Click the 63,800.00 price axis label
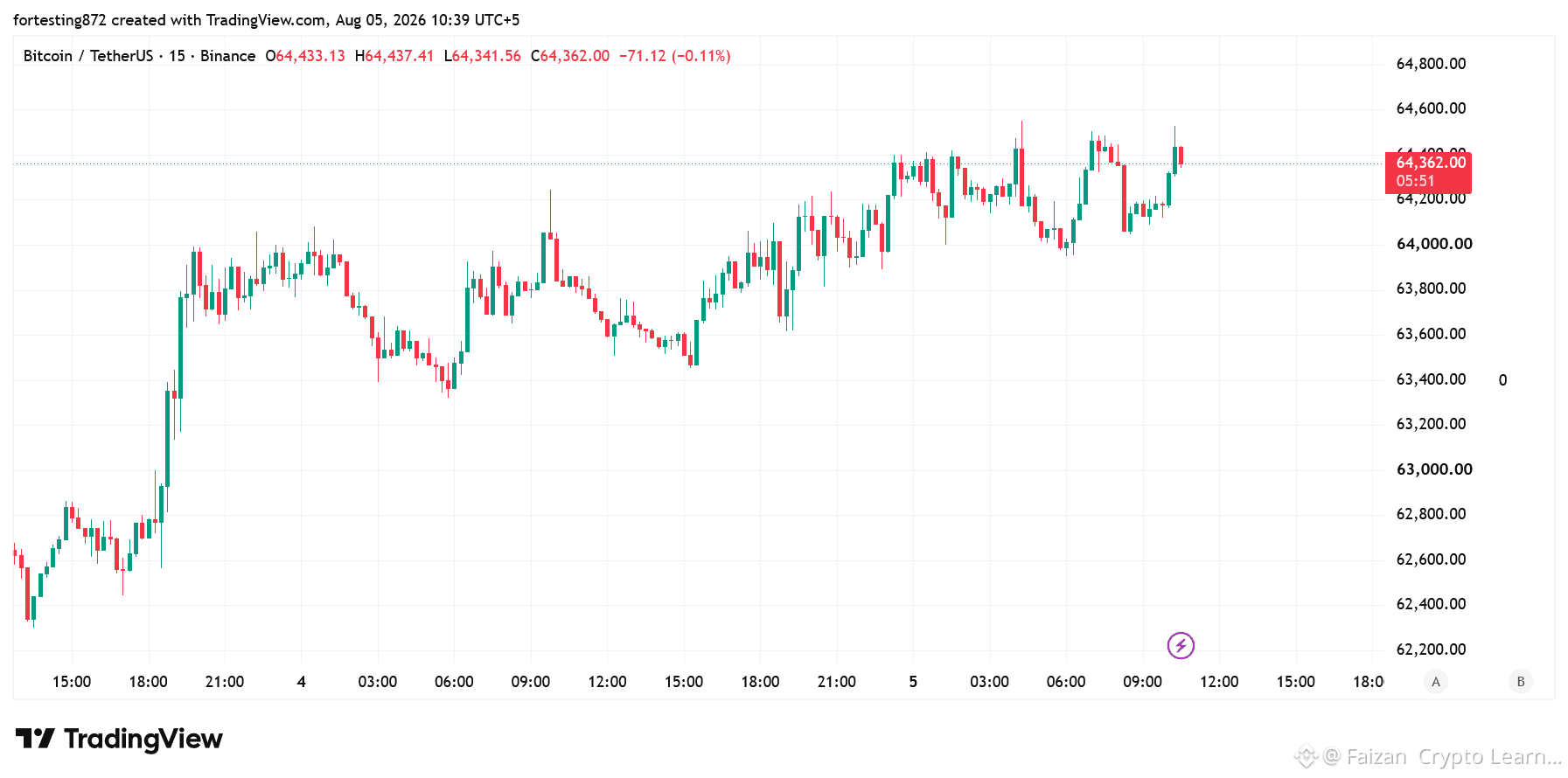 pos(1431,288)
